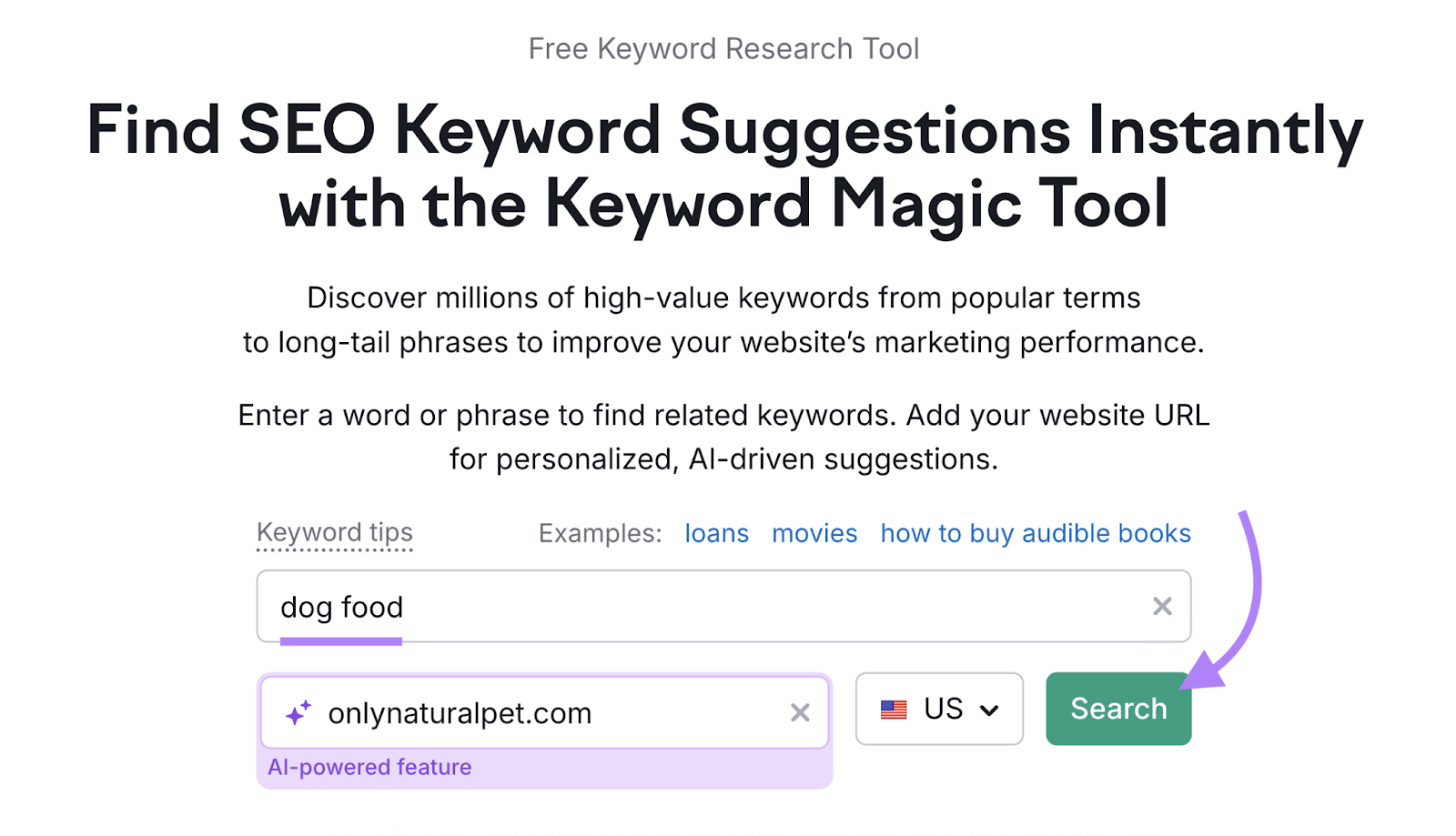View the Keyword tips

pos(334,532)
